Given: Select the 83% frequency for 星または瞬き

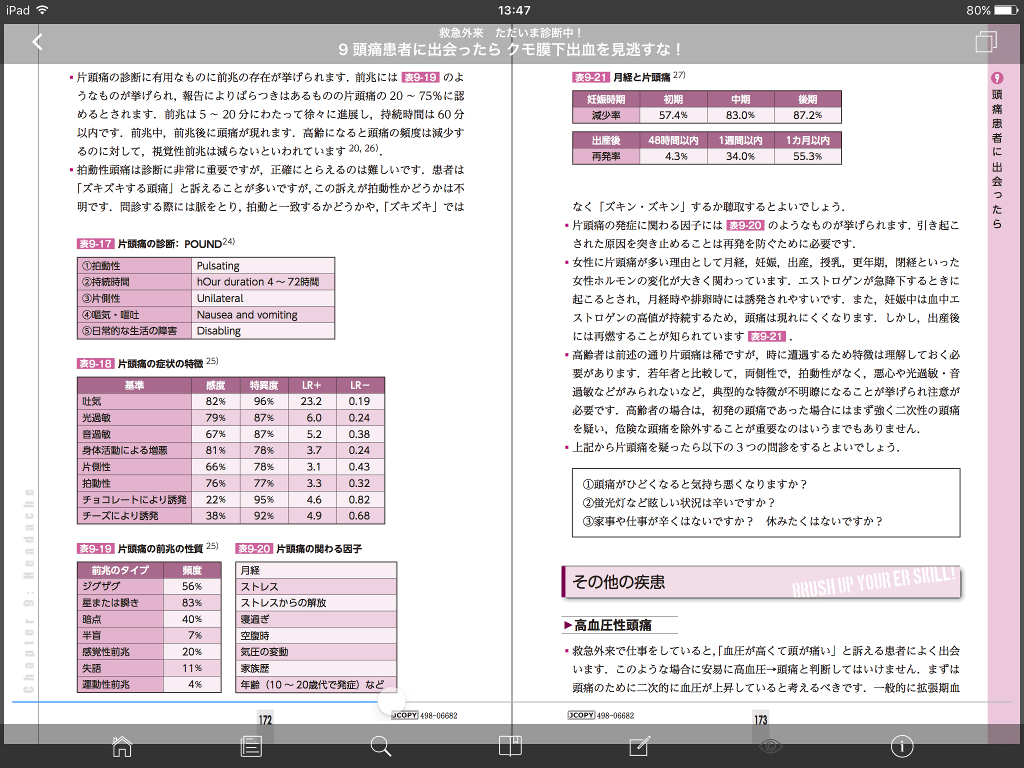Looking at the screenshot, I should click(192, 603).
